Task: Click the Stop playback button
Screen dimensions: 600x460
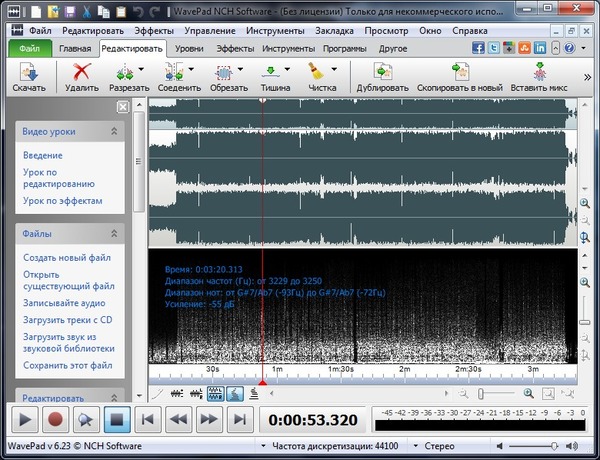Action: coord(117,420)
